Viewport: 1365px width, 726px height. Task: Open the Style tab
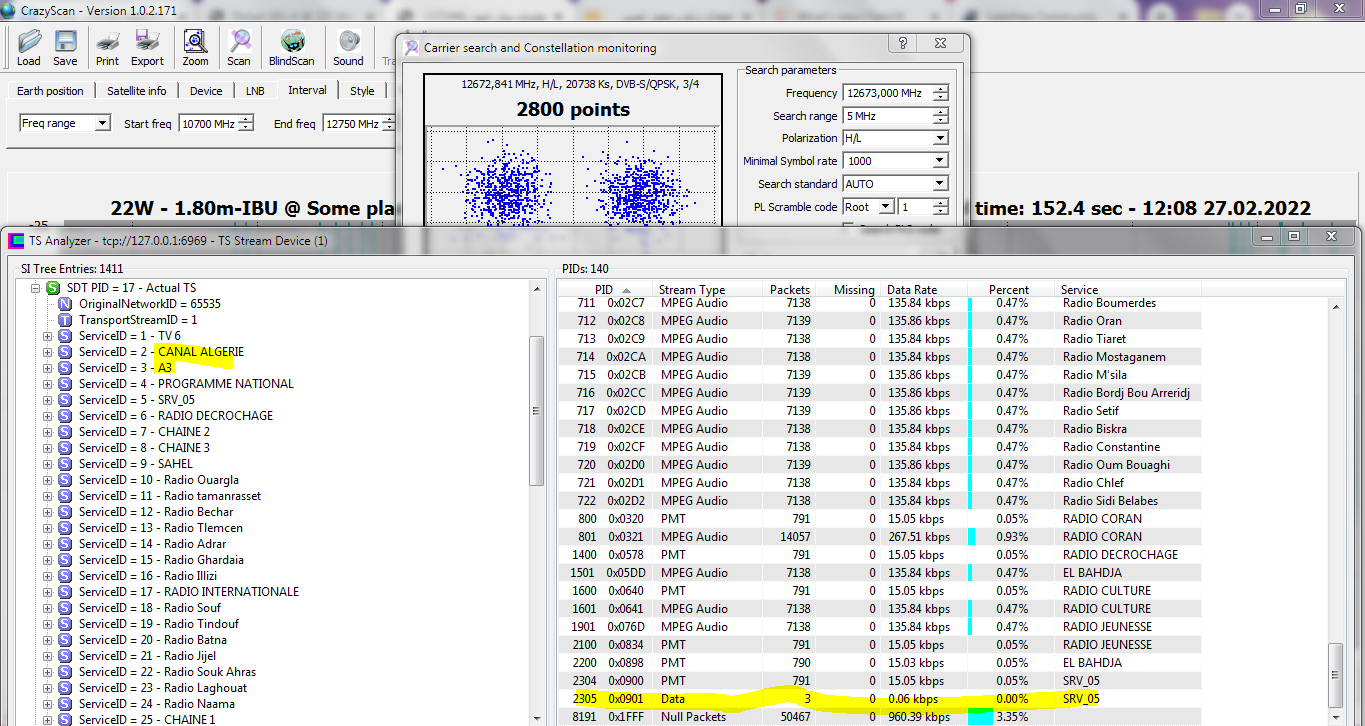362,91
